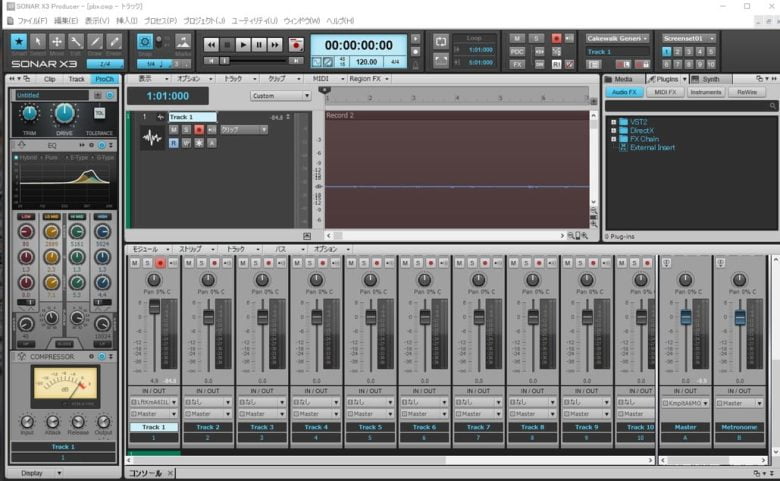Open the Region FX dropdown
780x481 pixels.
[369, 79]
